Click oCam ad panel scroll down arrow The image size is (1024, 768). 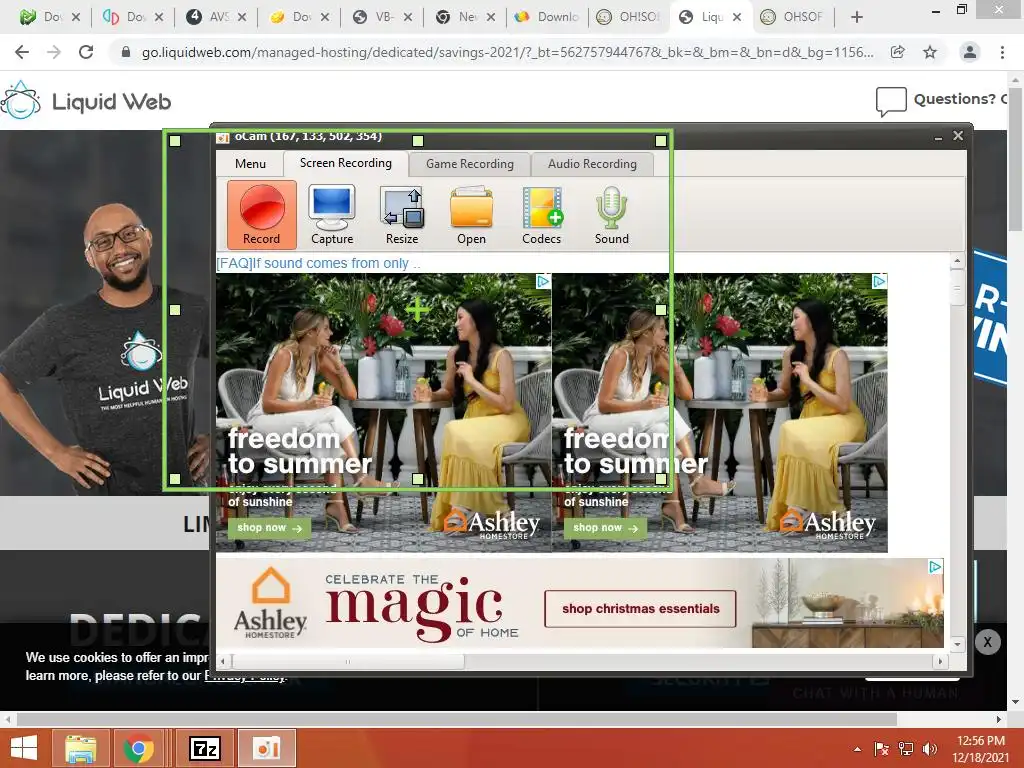957,644
